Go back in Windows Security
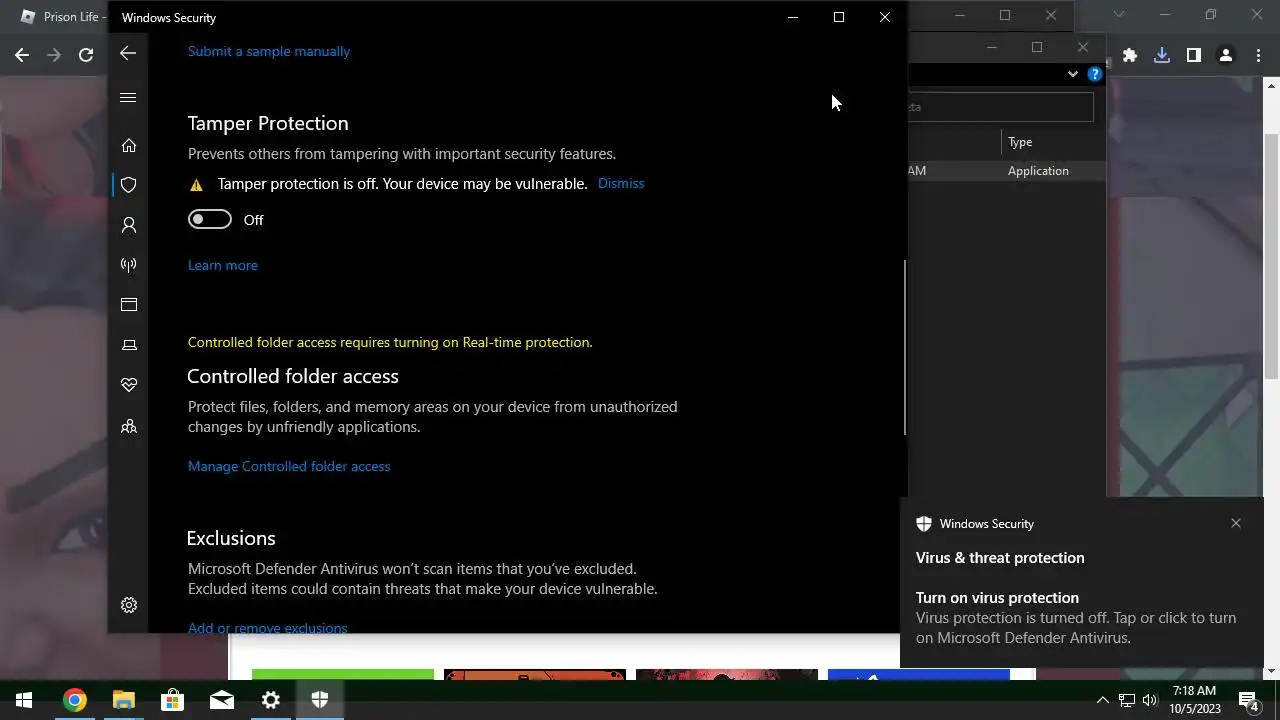This screenshot has height=720, width=1280. (x=128, y=53)
